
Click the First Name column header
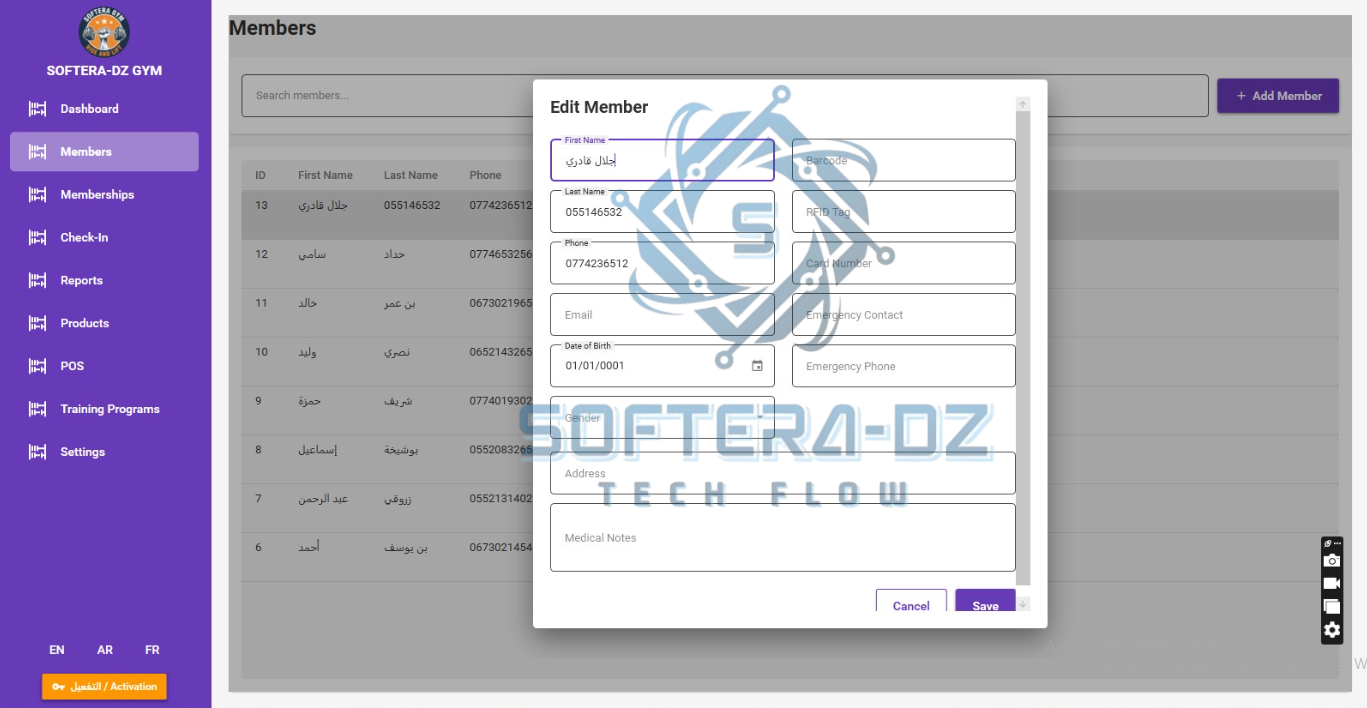click(x=325, y=175)
